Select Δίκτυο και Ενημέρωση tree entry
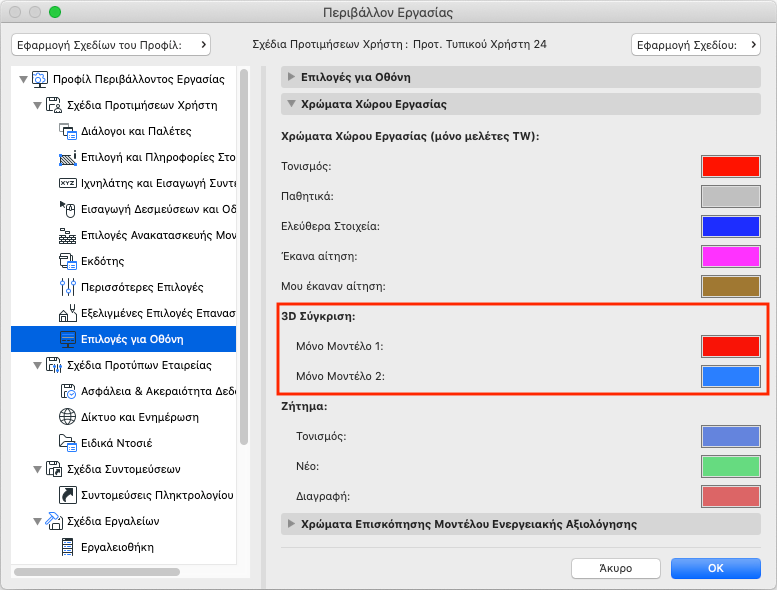 click(140, 417)
